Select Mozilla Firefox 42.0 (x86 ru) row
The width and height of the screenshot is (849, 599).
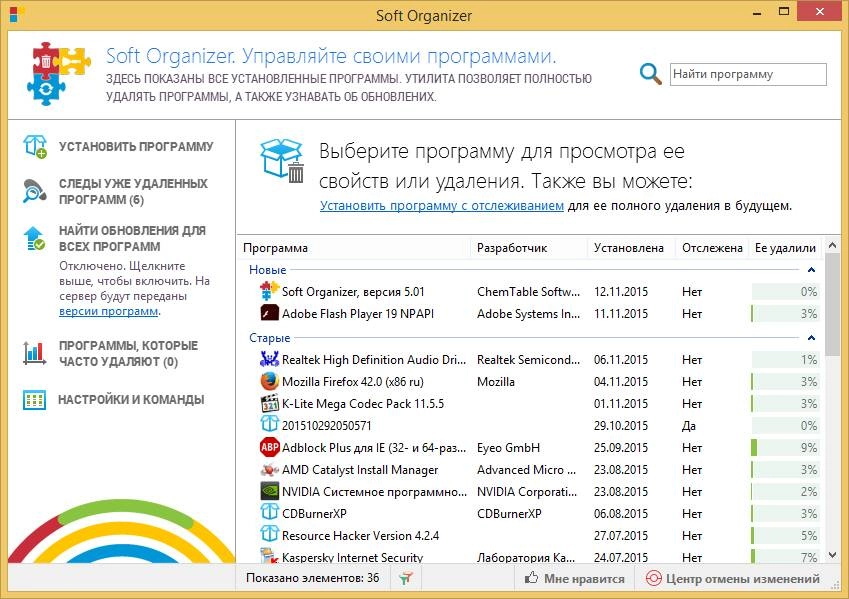coord(530,382)
